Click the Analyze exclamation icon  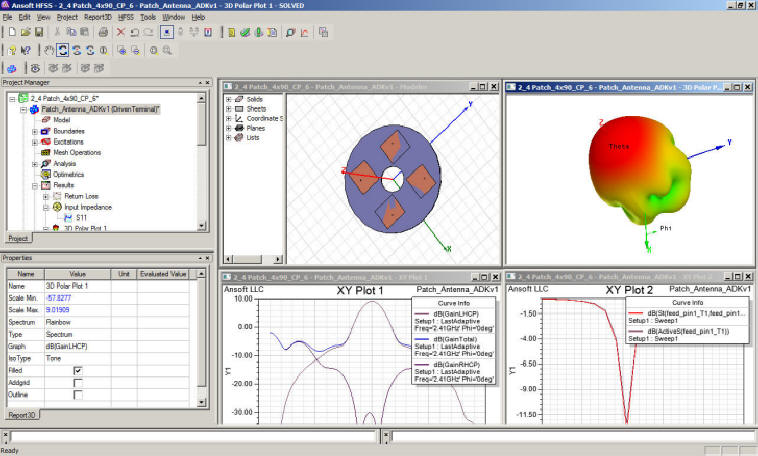259,32
